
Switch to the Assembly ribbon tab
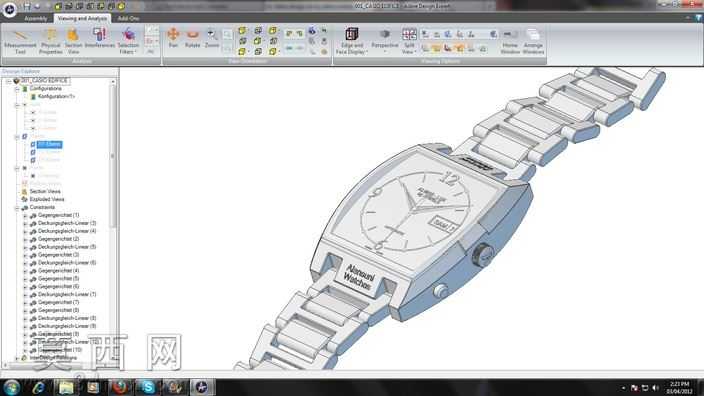point(35,18)
